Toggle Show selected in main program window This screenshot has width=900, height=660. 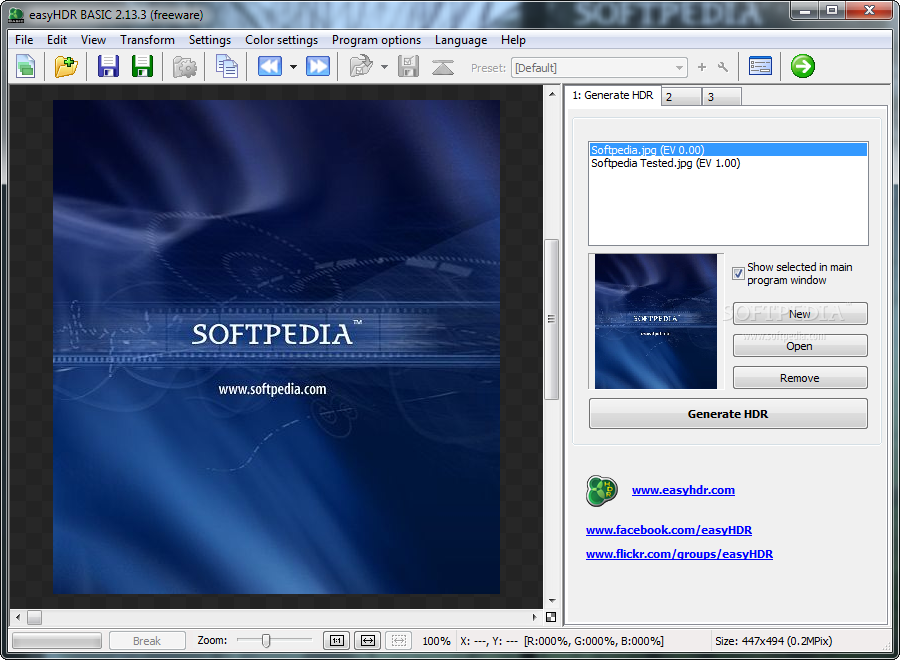point(738,274)
